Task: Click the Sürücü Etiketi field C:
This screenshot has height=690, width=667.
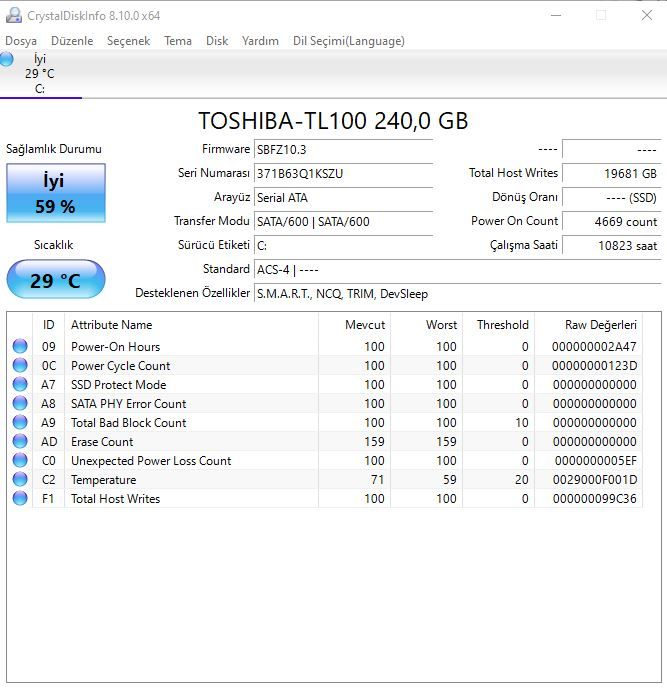Action: pos(344,246)
